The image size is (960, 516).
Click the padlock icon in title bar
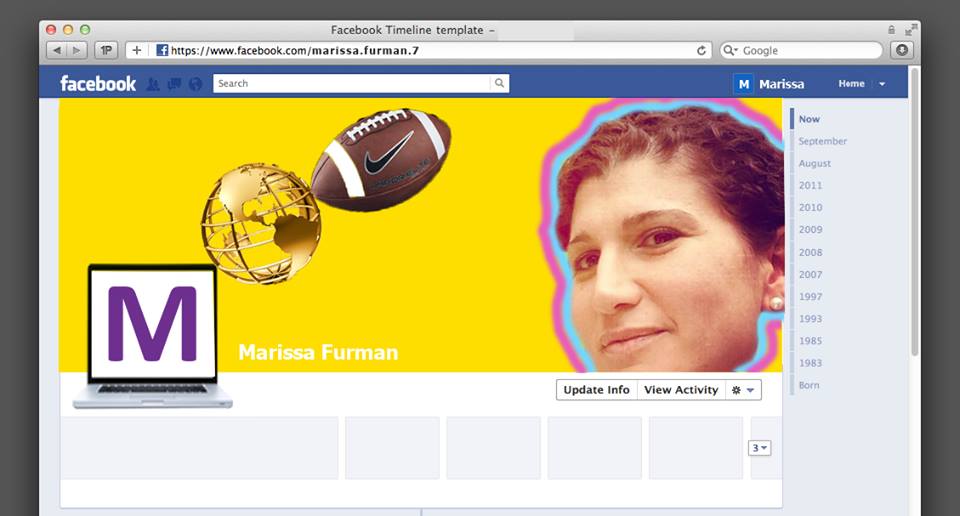click(891, 29)
